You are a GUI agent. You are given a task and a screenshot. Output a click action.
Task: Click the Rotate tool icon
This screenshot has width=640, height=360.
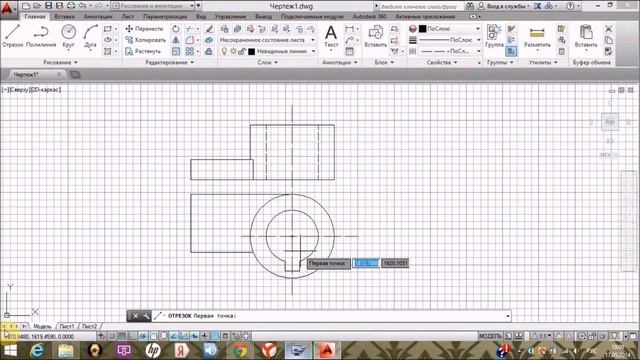click(x=176, y=29)
